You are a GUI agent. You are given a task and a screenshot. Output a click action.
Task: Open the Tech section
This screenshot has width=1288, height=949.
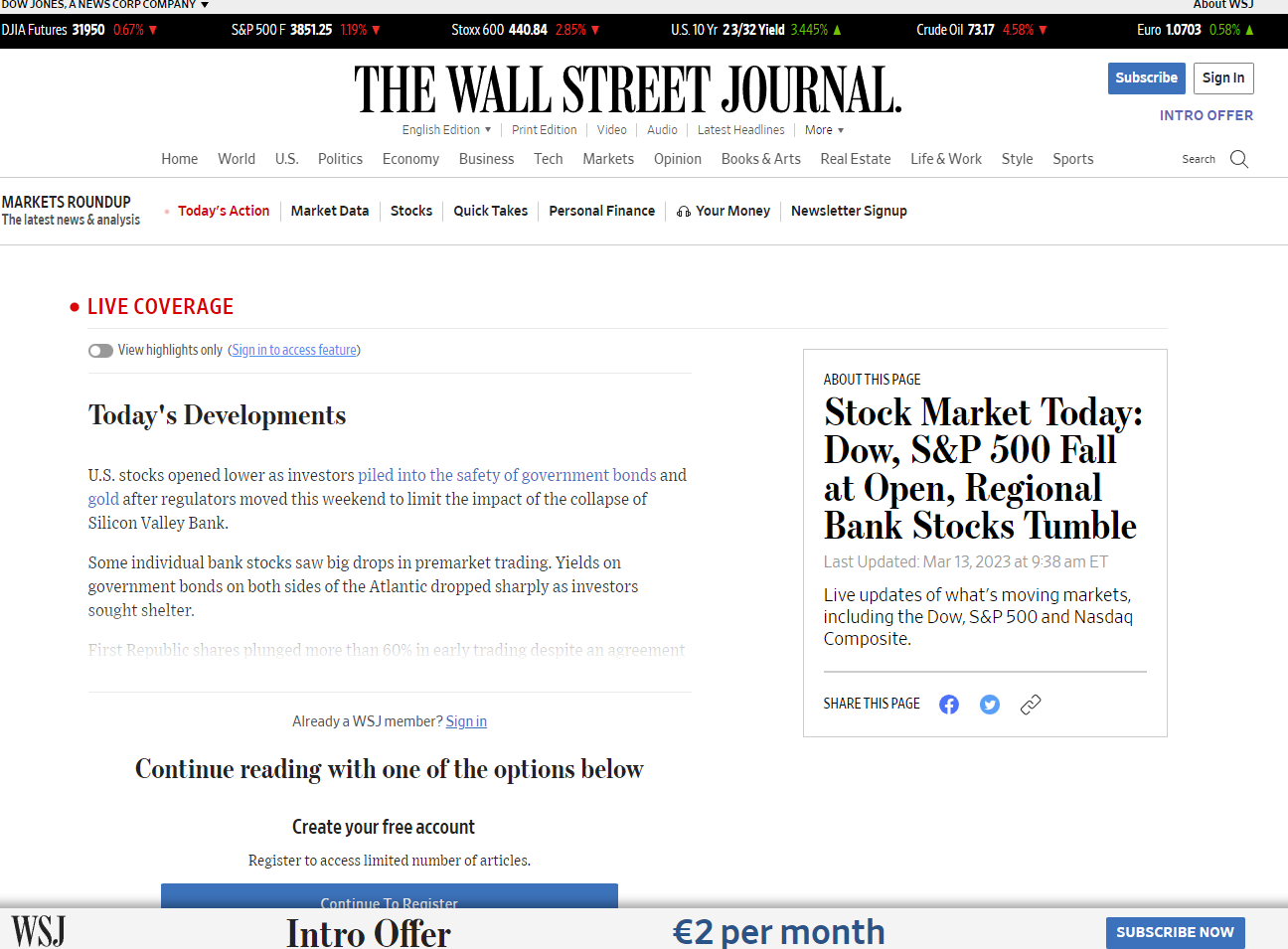tap(549, 159)
